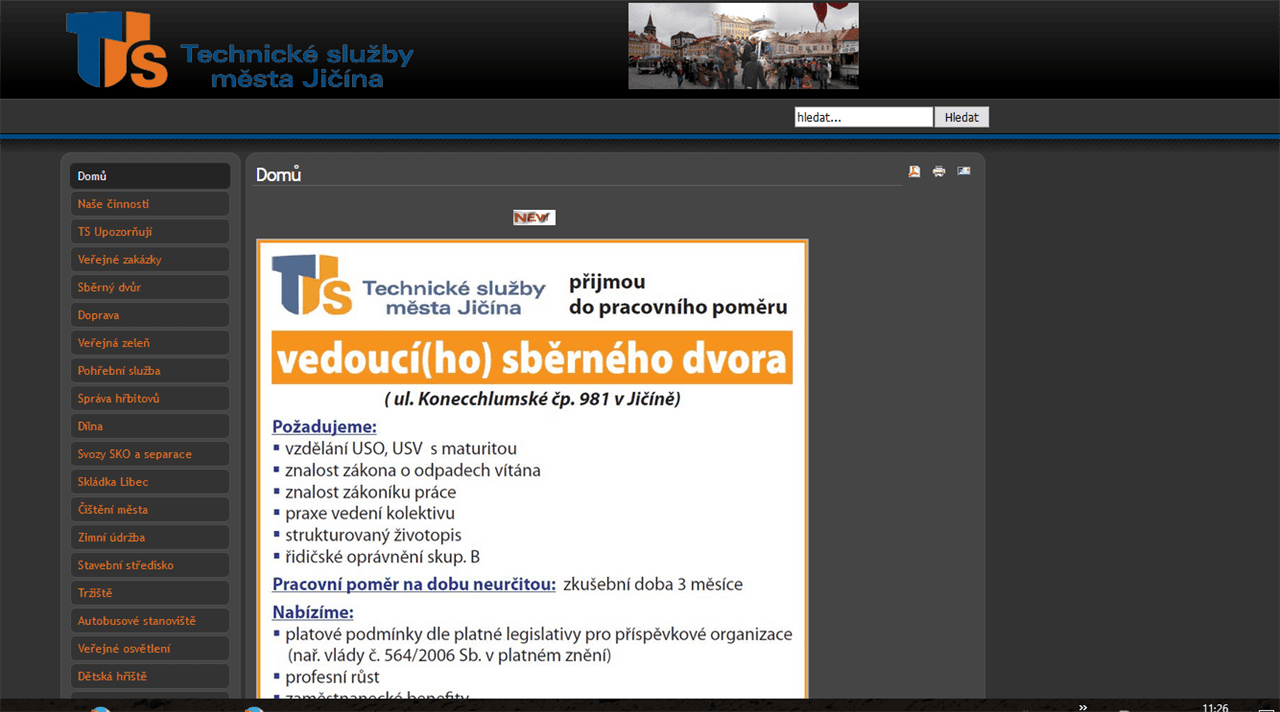Select TS Upozorňují menu entry
The width and height of the screenshot is (1280, 712).
pos(150,232)
